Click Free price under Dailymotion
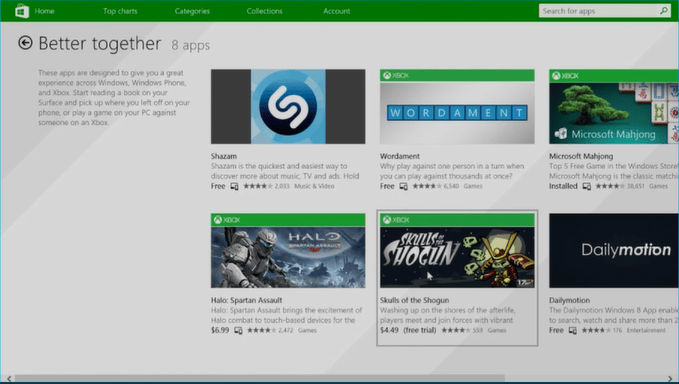The width and height of the screenshot is (679, 384). [x=556, y=330]
